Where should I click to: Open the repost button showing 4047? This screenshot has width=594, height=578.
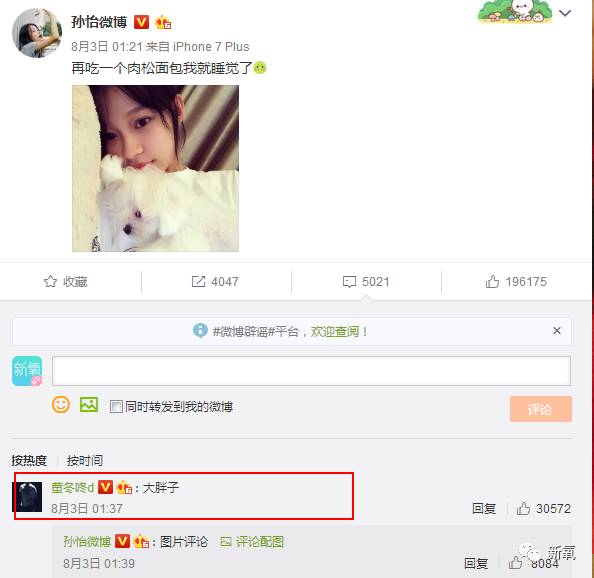click(x=215, y=281)
